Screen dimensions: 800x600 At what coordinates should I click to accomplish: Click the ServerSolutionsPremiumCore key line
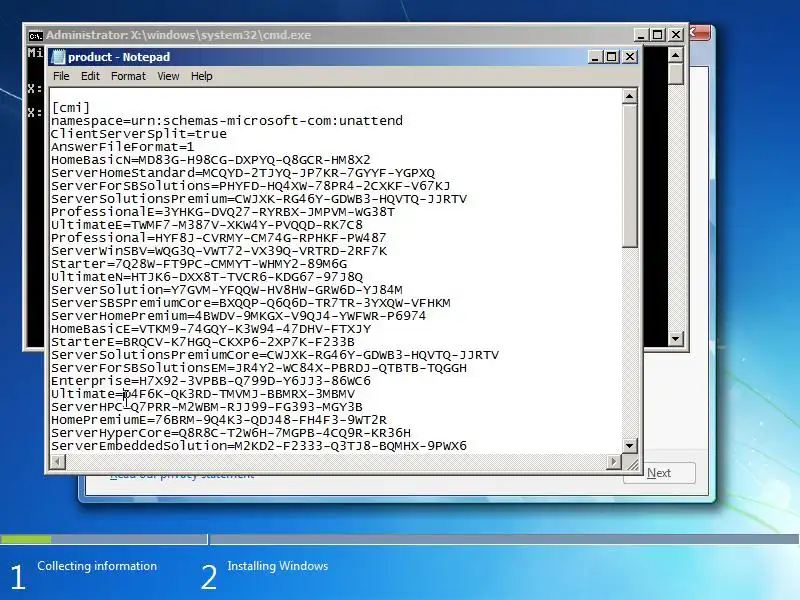pos(275,355)
